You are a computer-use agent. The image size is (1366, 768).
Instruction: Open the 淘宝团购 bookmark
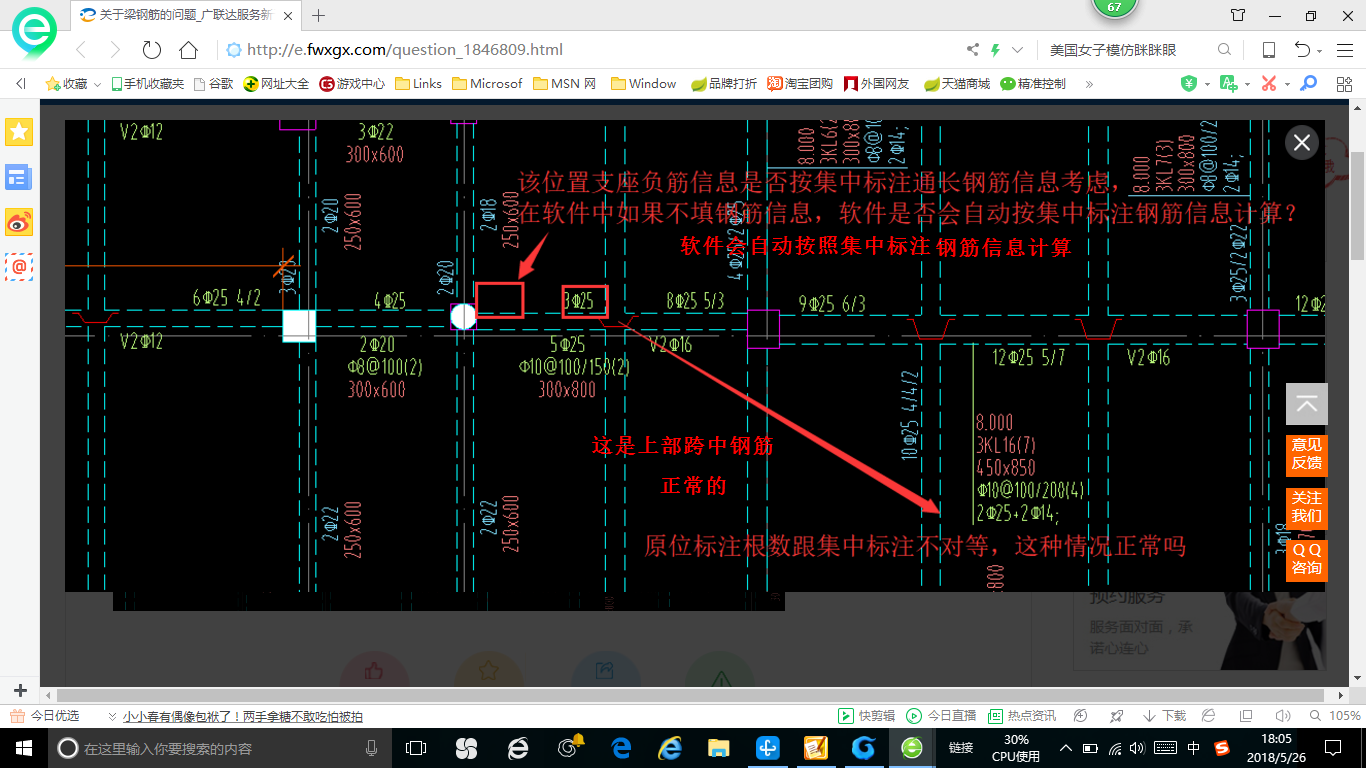coord(800,84)
